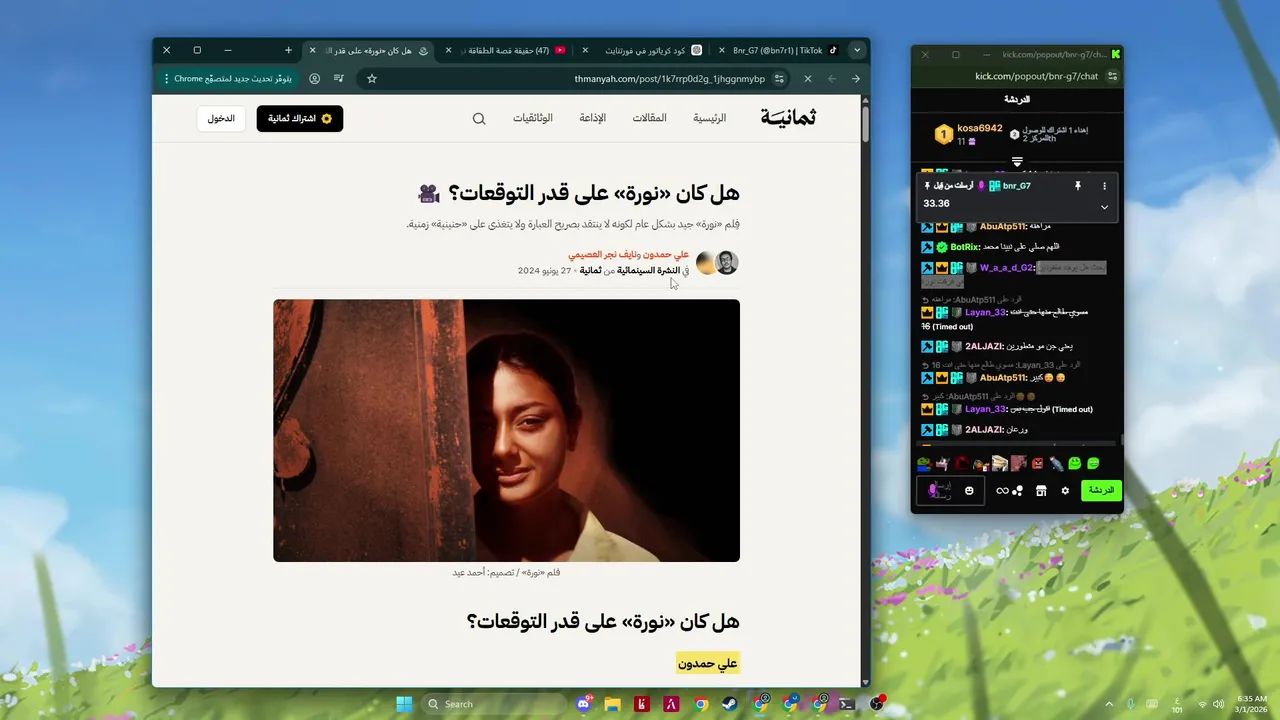The image size is (1280, 720).
Task: Click W_a_a_d_G2 username in Kick chat
Action: pos(1005,267)
